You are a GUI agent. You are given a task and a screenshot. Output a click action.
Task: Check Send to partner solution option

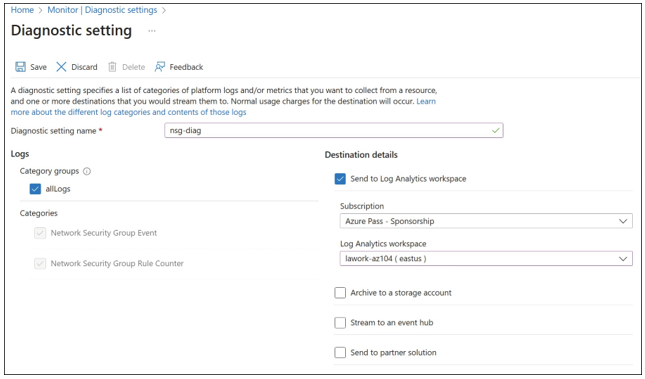coord(340,353)
